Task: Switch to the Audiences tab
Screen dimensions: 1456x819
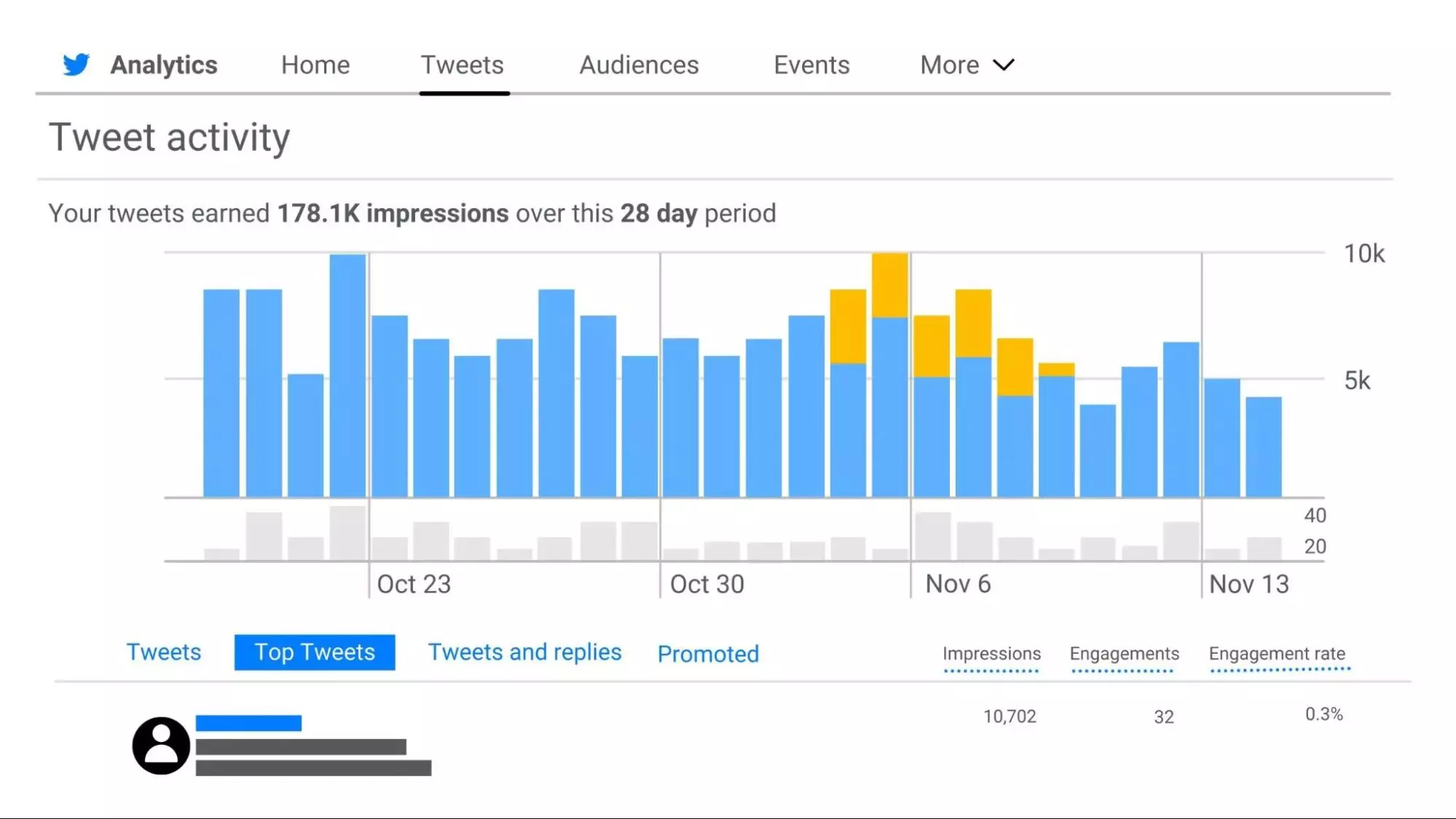Action: point(638,65)
